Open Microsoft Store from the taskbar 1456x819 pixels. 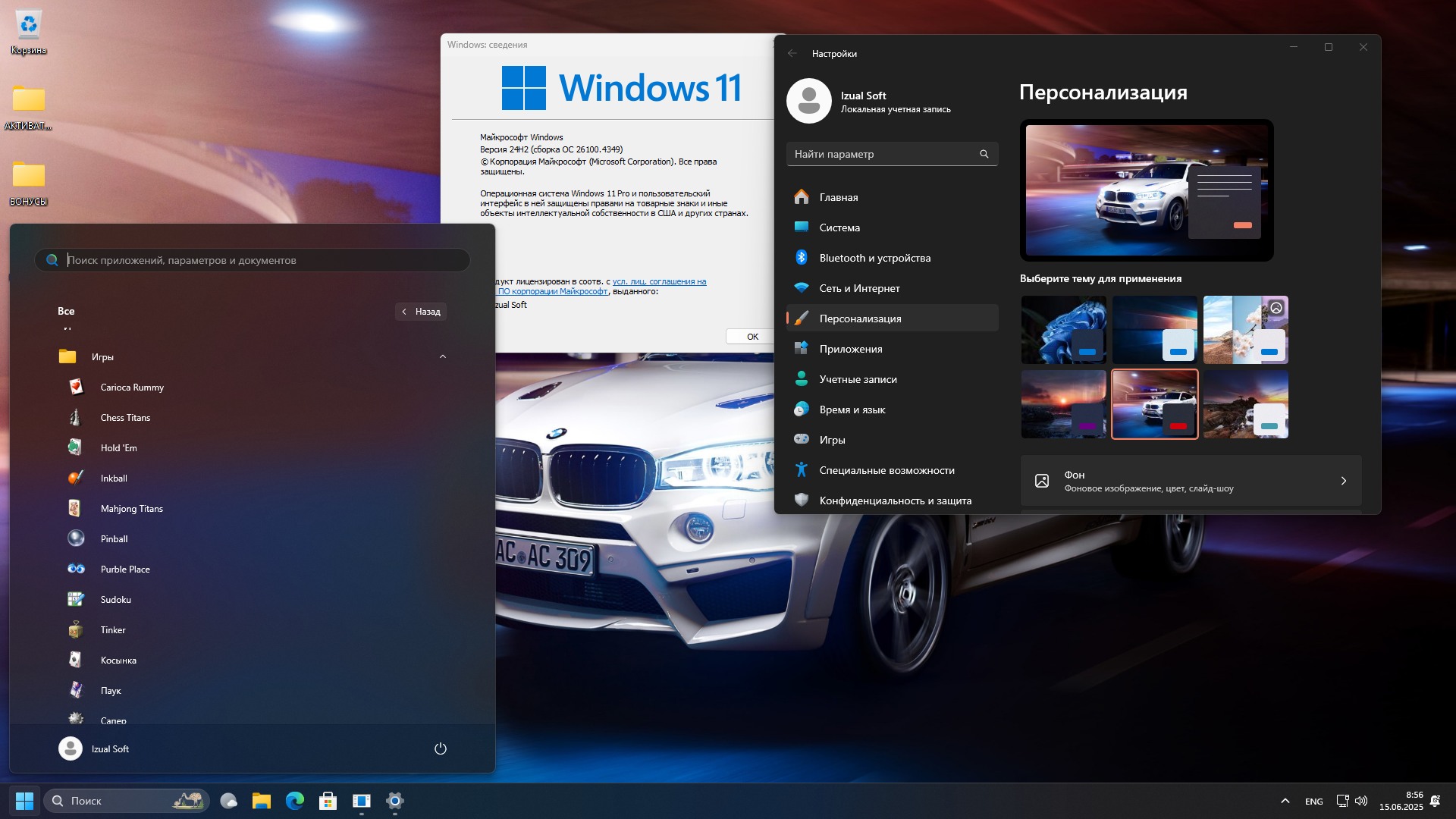(x=328, y=801)
